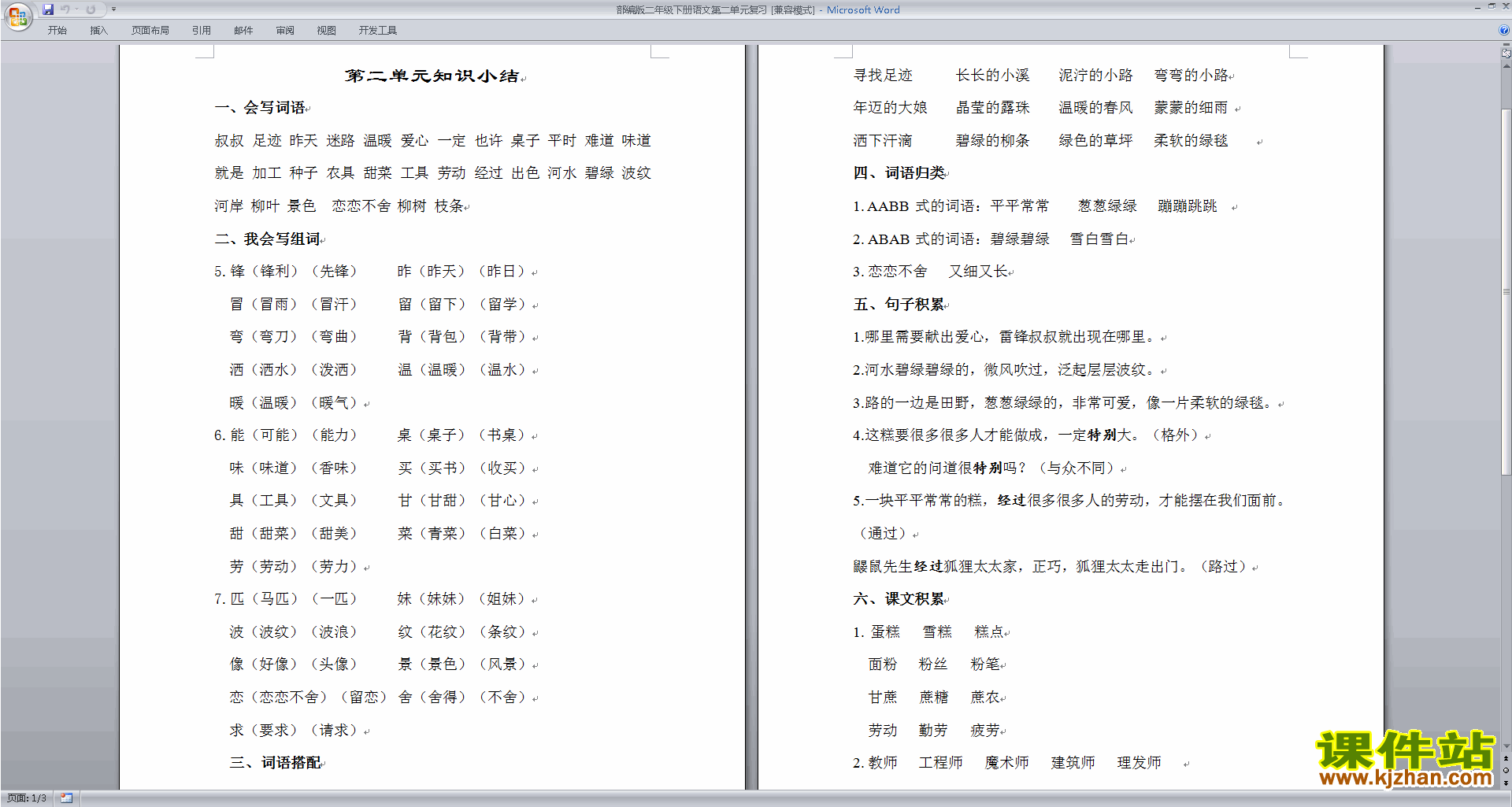The image size is (1512, 807).
Task: Click the vertical scrollbar down arrow
Action: point(1506,746)
